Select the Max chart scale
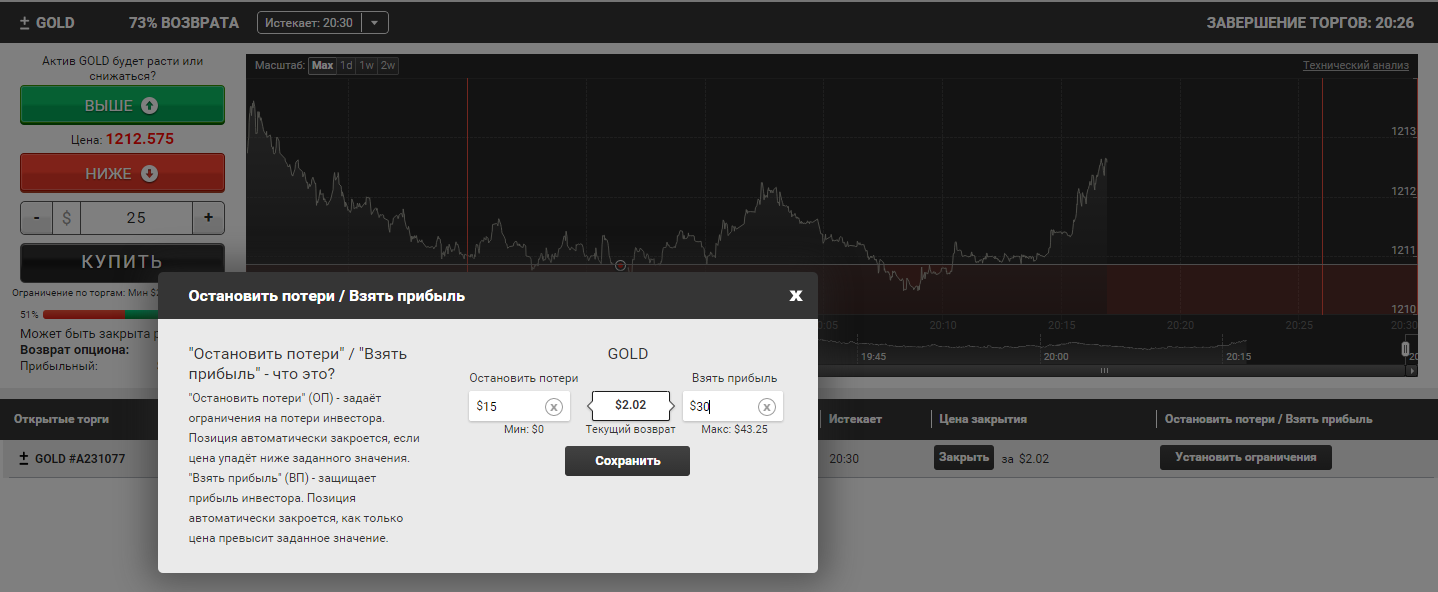The image size is (1438, 592). click(x=322, y=66)
